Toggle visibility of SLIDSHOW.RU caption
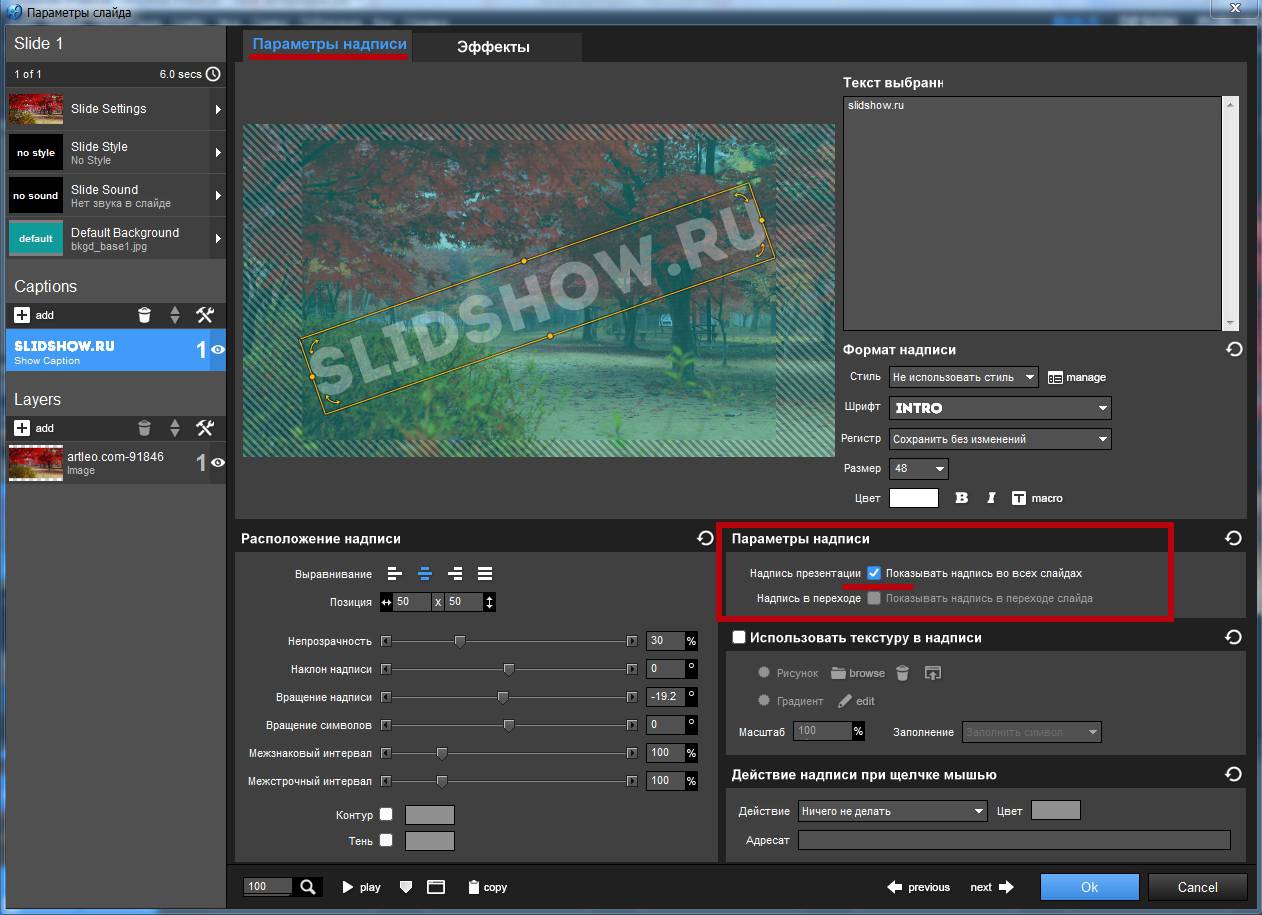 point(217,350)
